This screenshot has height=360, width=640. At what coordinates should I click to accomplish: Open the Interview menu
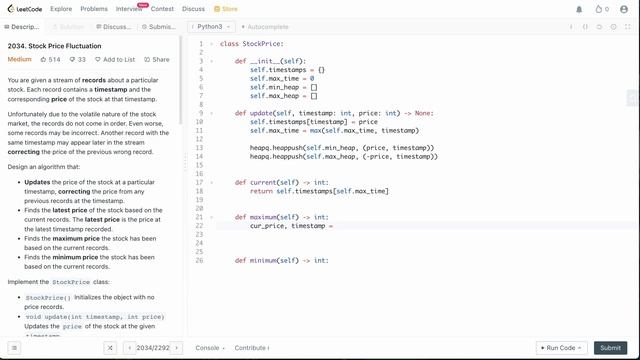point(129,9)
